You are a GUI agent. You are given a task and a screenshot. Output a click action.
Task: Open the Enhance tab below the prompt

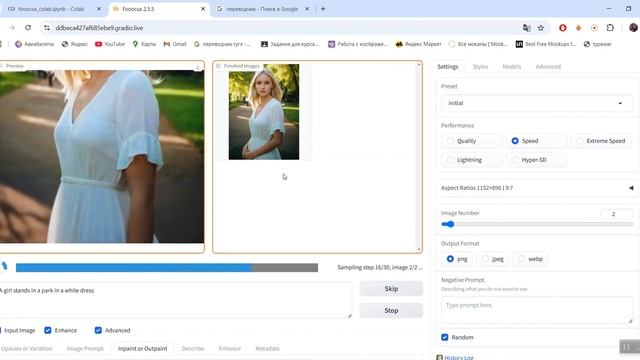click(230, 349)
